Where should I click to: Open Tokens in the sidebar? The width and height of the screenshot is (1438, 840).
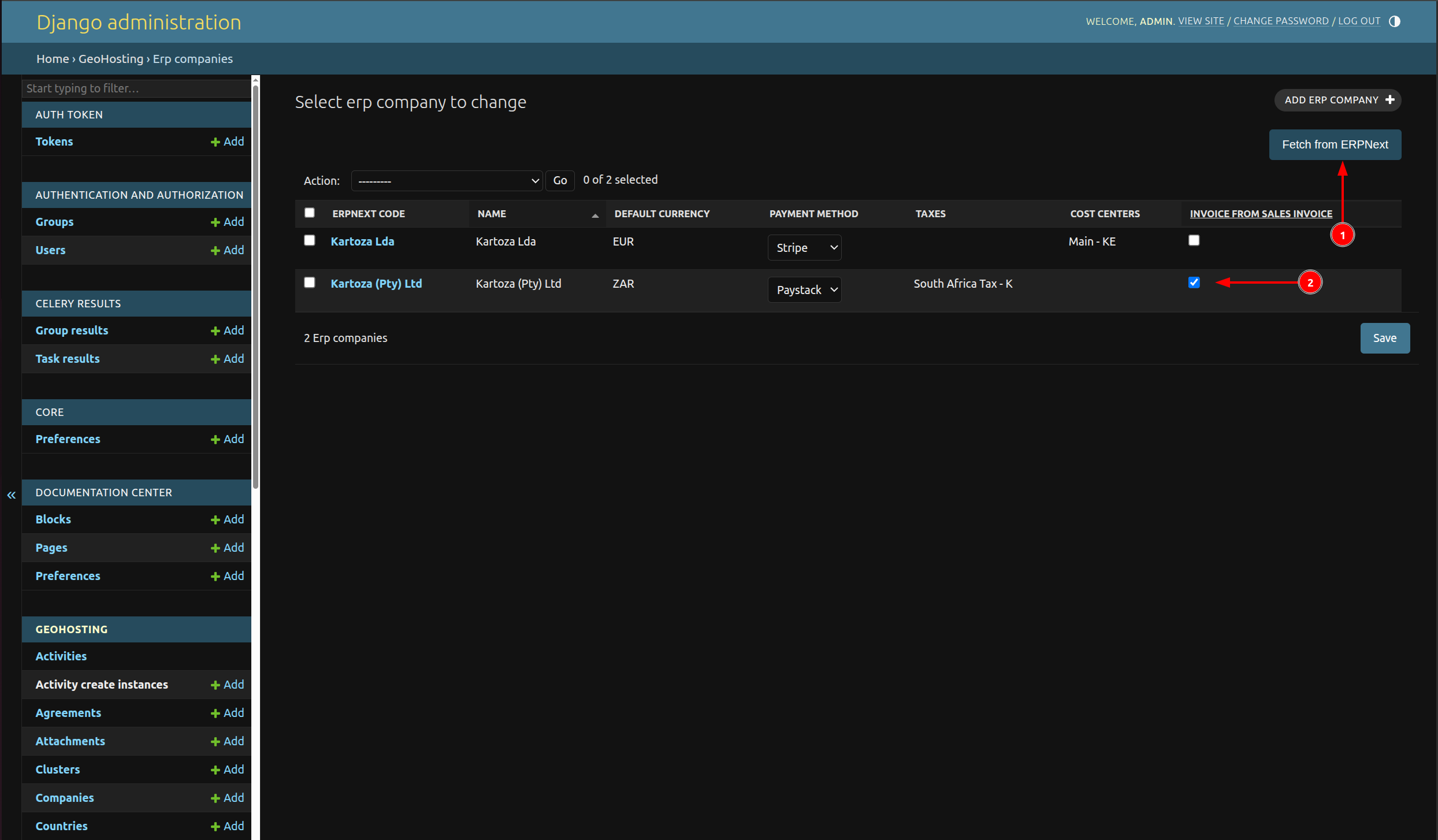pyautogui.click(x=54, y=142)
